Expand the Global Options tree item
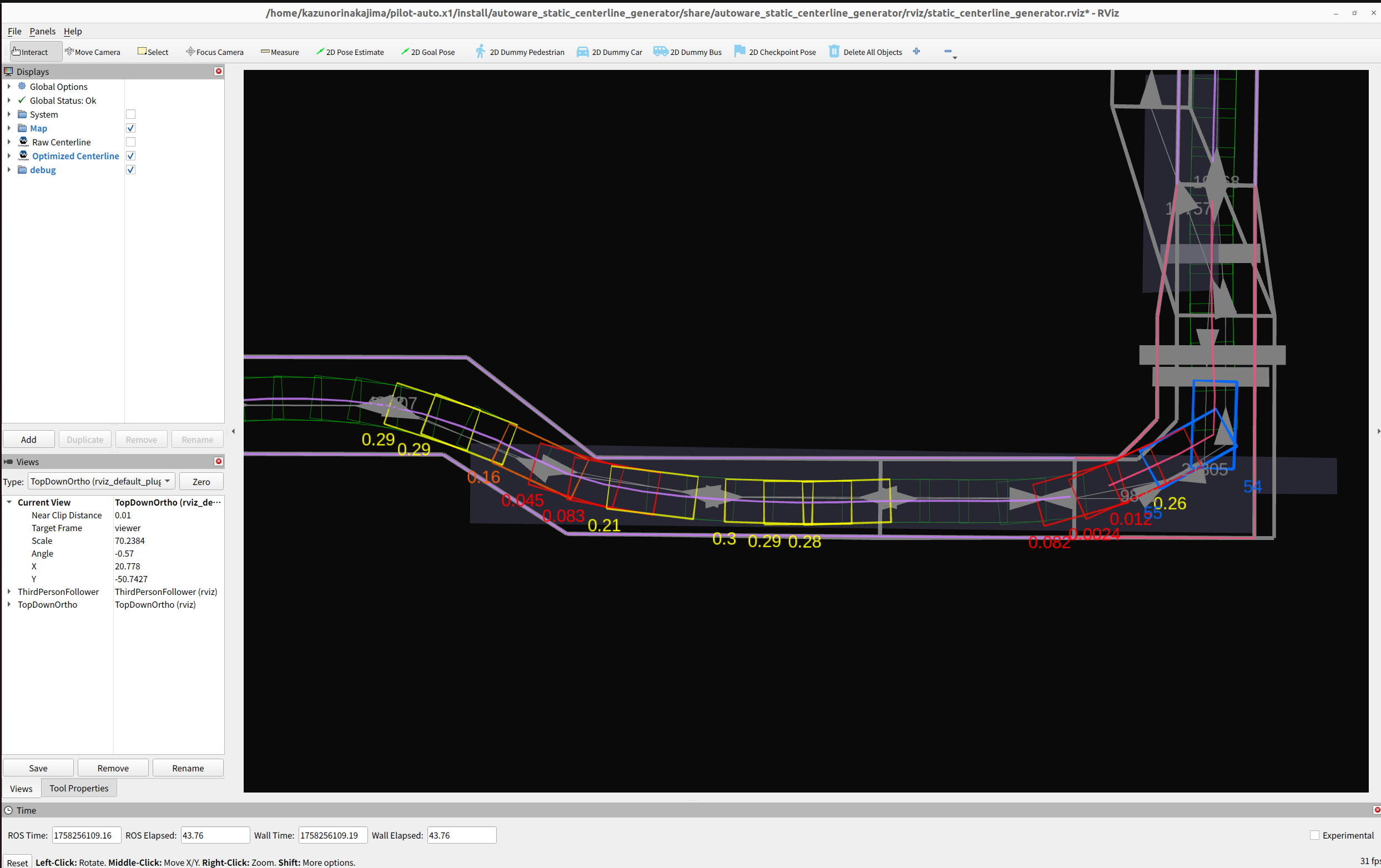This screenshot has height=868, width=1381. (x=9, y=87)
